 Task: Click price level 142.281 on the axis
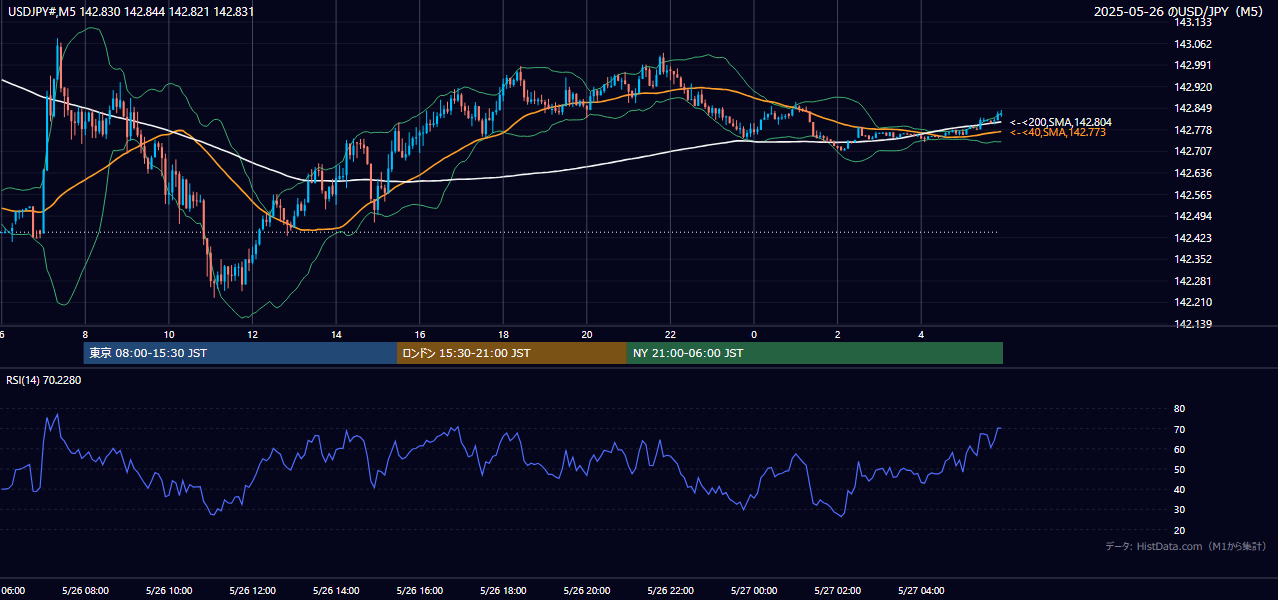click(1192, 281)
